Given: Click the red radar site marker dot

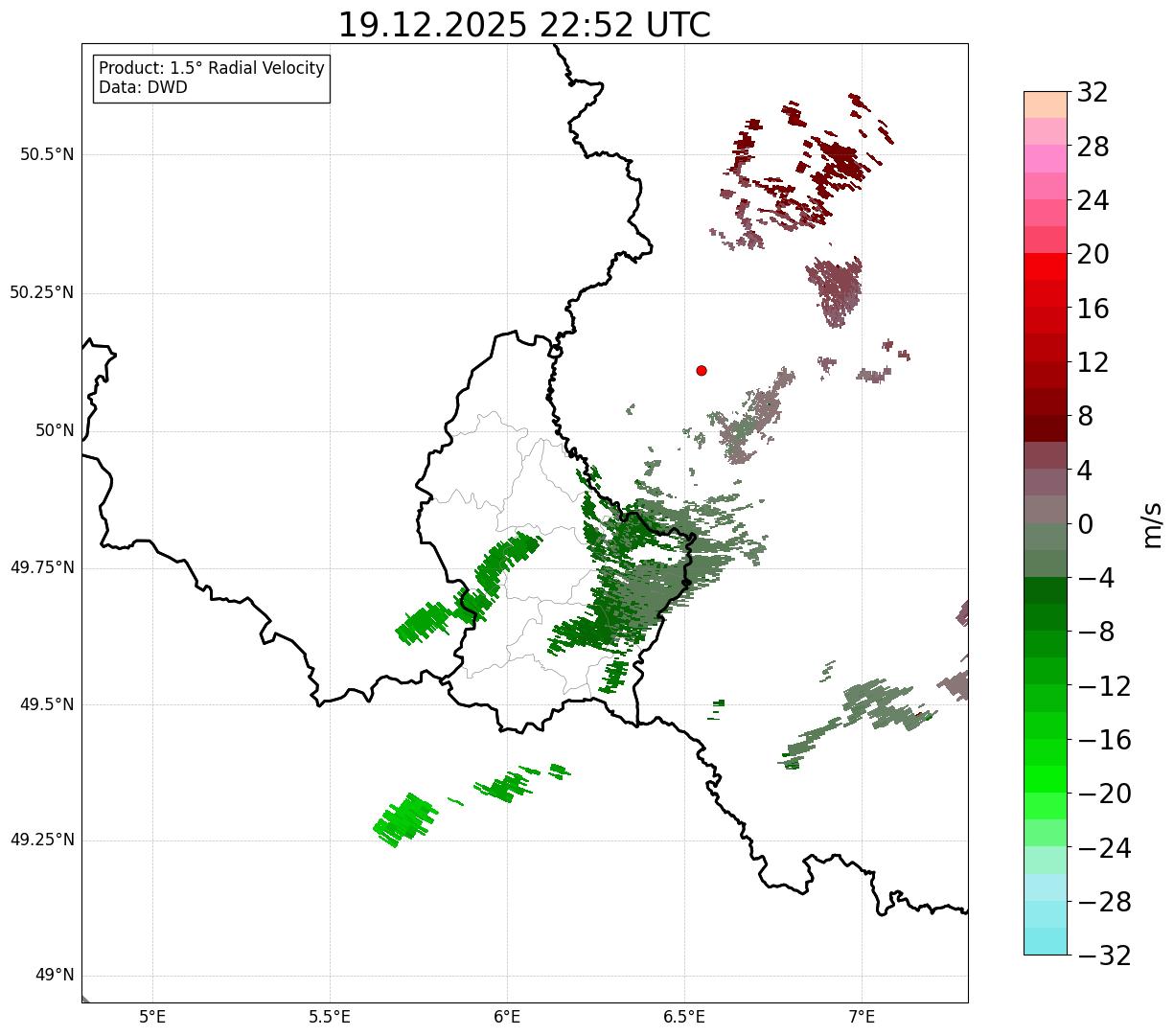Looking at the screenshot, I should click(x=702, y=370).
